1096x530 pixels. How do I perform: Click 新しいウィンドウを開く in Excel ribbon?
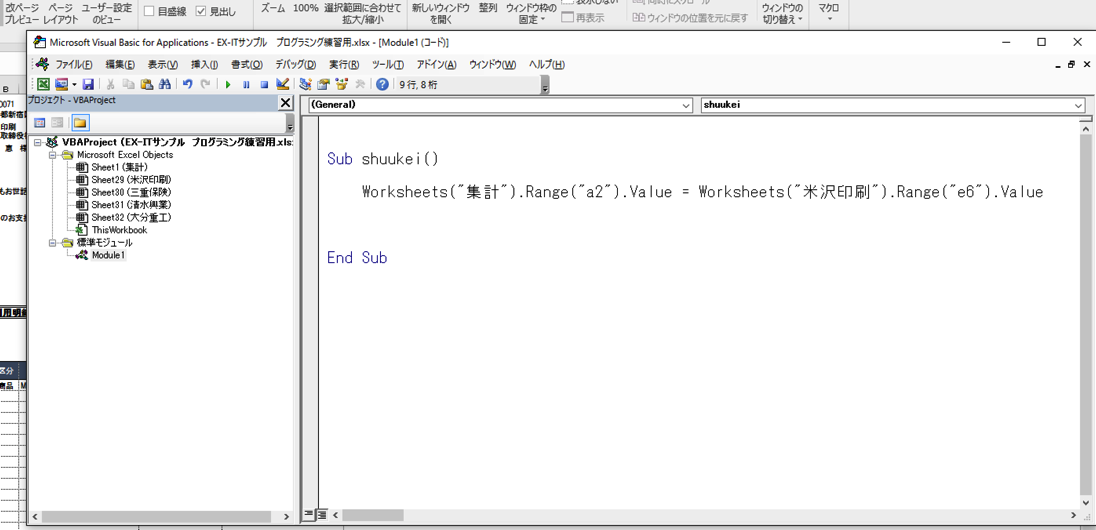pyautogui.click(x=441, y=13)
